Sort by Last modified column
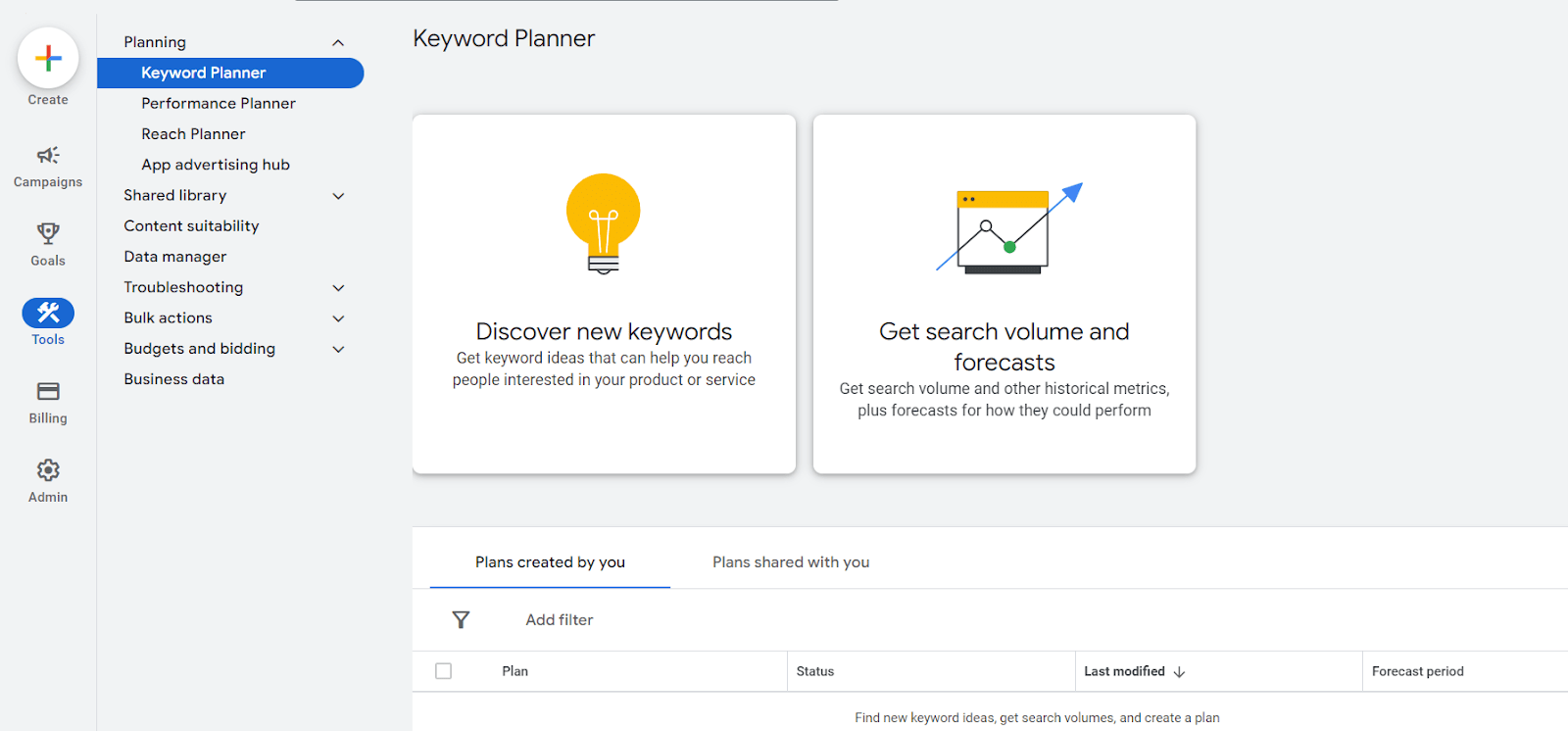Screen dimensions: 1568x731 point(1124,671)
